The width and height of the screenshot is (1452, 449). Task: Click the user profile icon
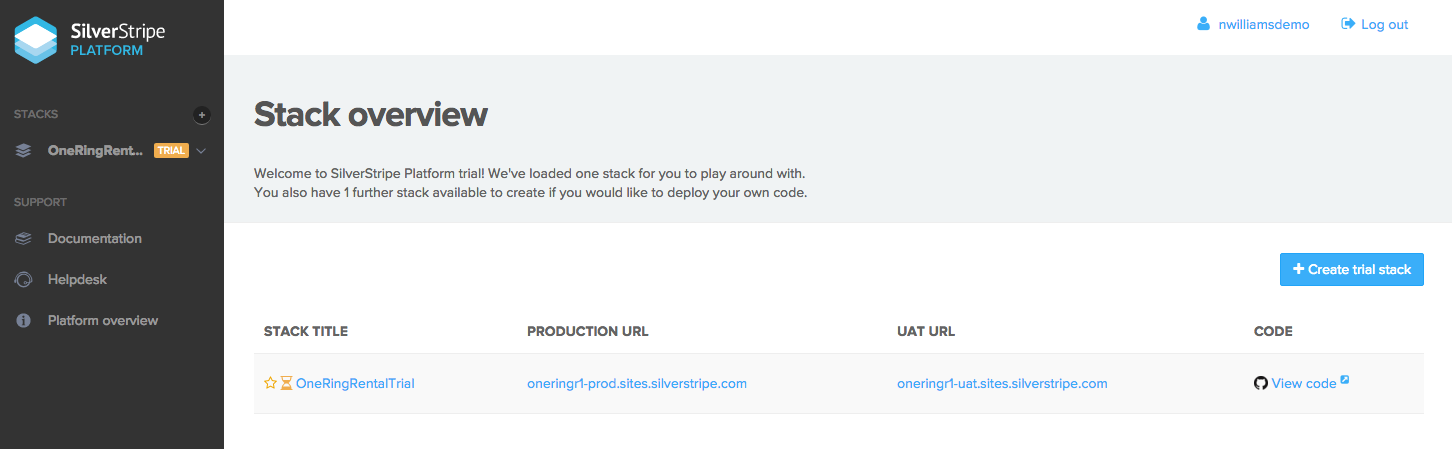point(1203,24)
